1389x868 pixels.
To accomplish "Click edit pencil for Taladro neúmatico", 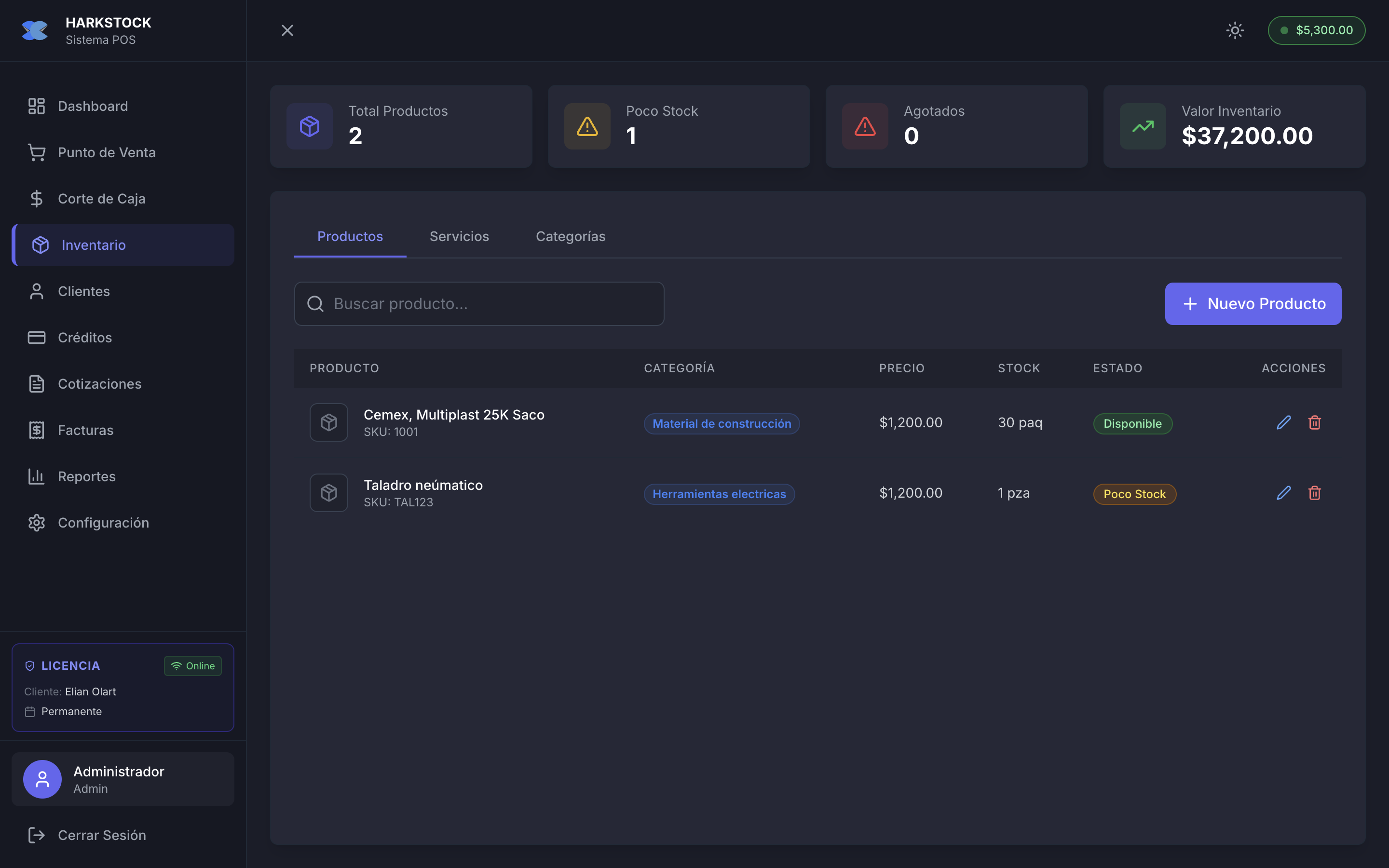I will pyautogui.click(x=1283, y=493).
